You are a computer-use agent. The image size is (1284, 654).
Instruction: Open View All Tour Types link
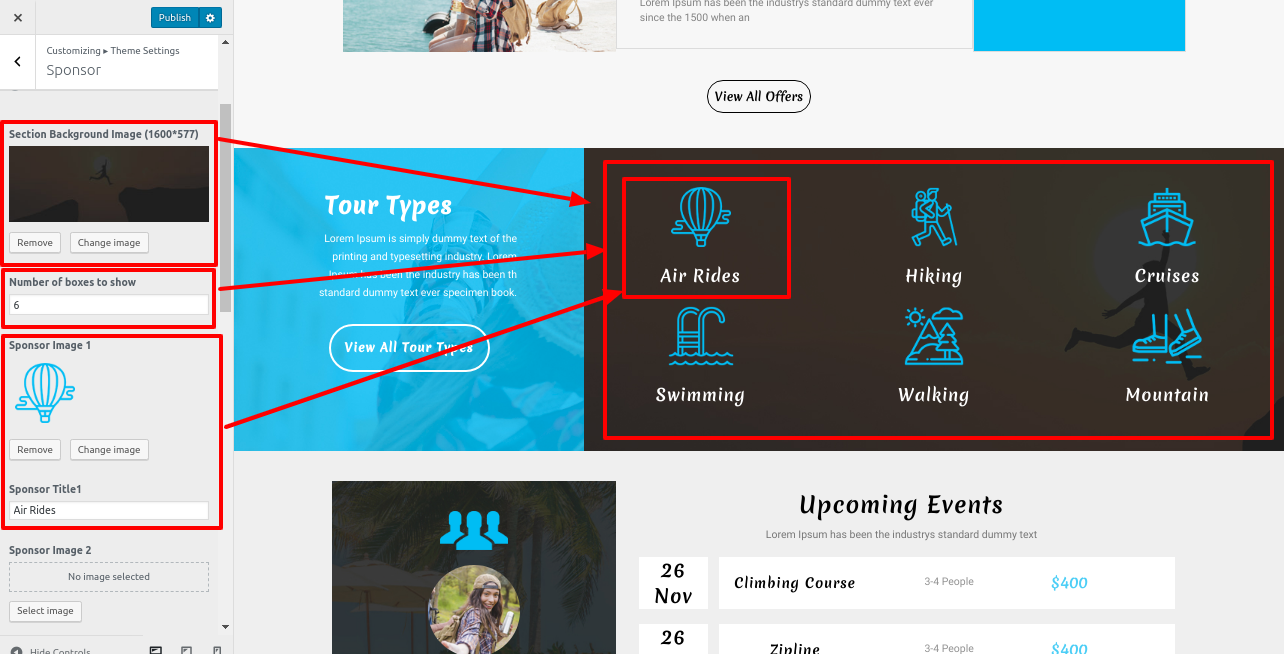pos(409,348)
